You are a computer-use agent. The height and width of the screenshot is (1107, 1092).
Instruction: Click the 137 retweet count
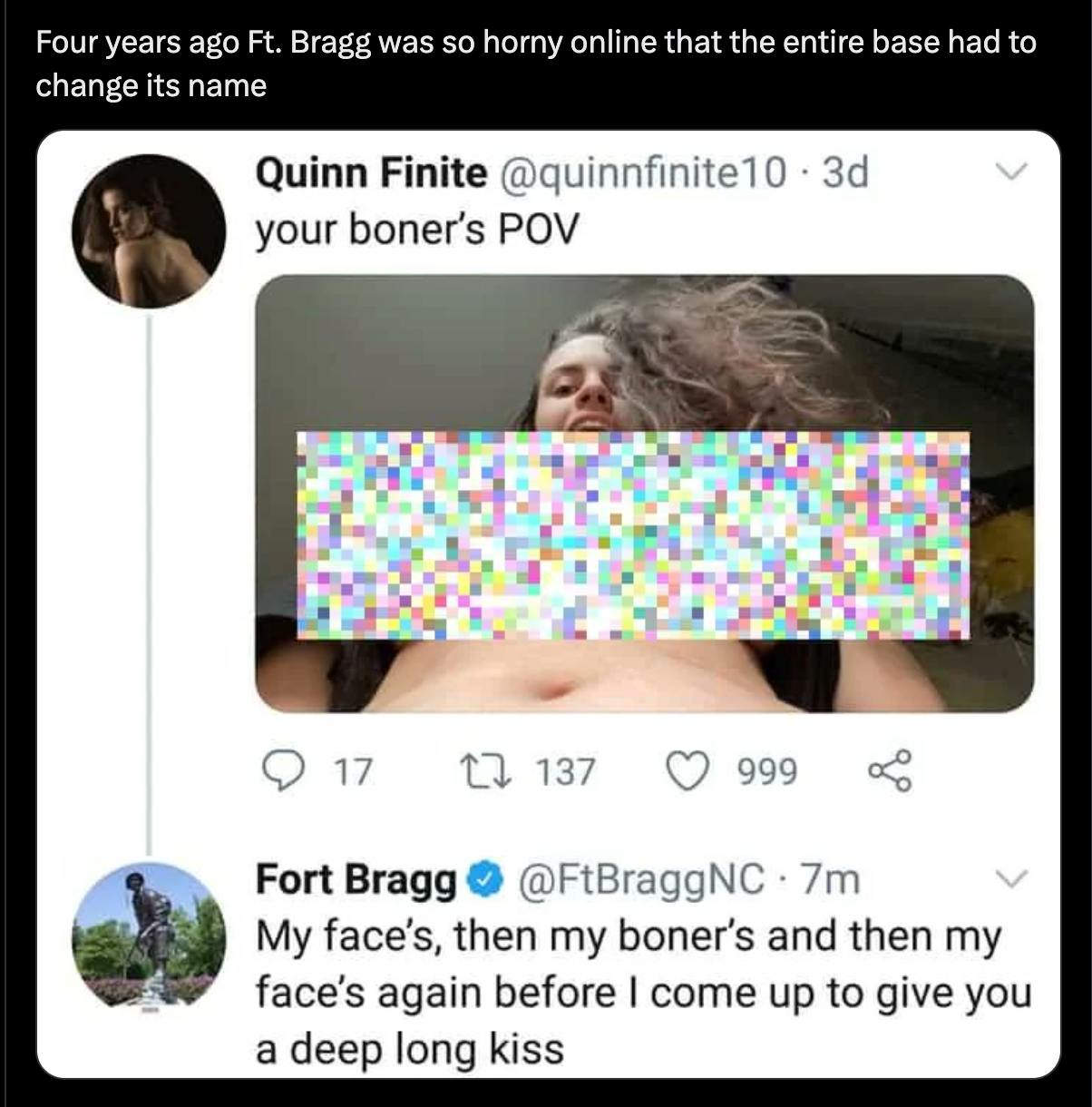(565, 772)
